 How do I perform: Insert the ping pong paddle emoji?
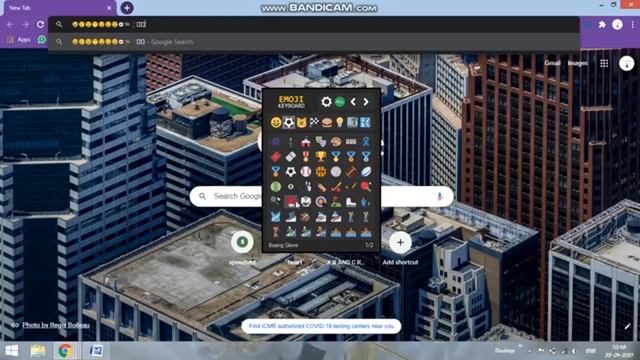click(366, 187)
